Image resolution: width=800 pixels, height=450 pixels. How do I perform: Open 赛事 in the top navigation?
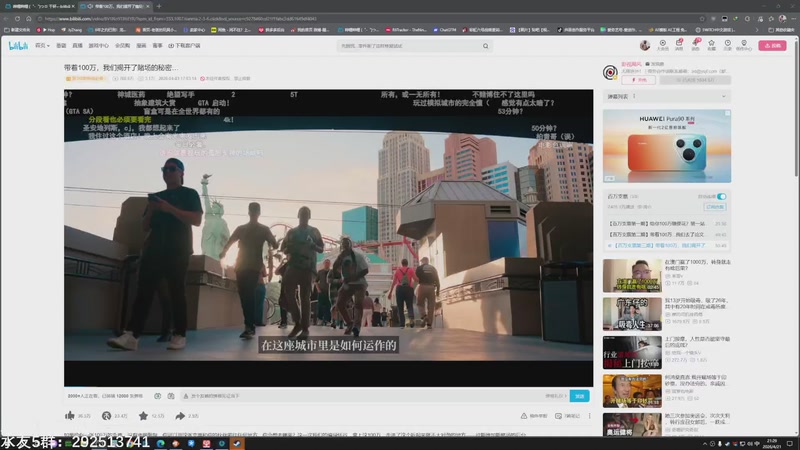point(158,46)
